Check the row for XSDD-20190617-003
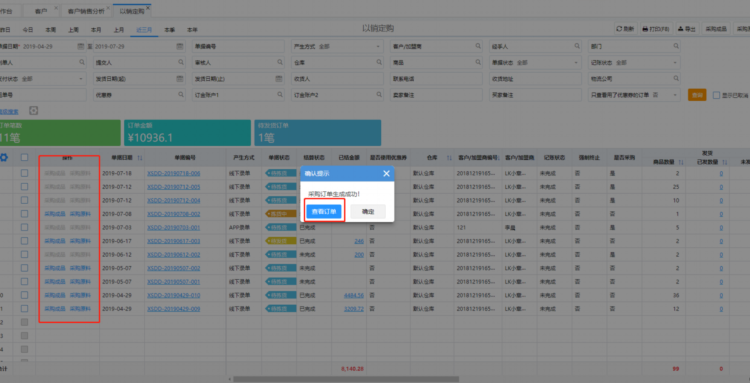The height and width of the screenshot is (383, 750). click(x=24, y=241)
